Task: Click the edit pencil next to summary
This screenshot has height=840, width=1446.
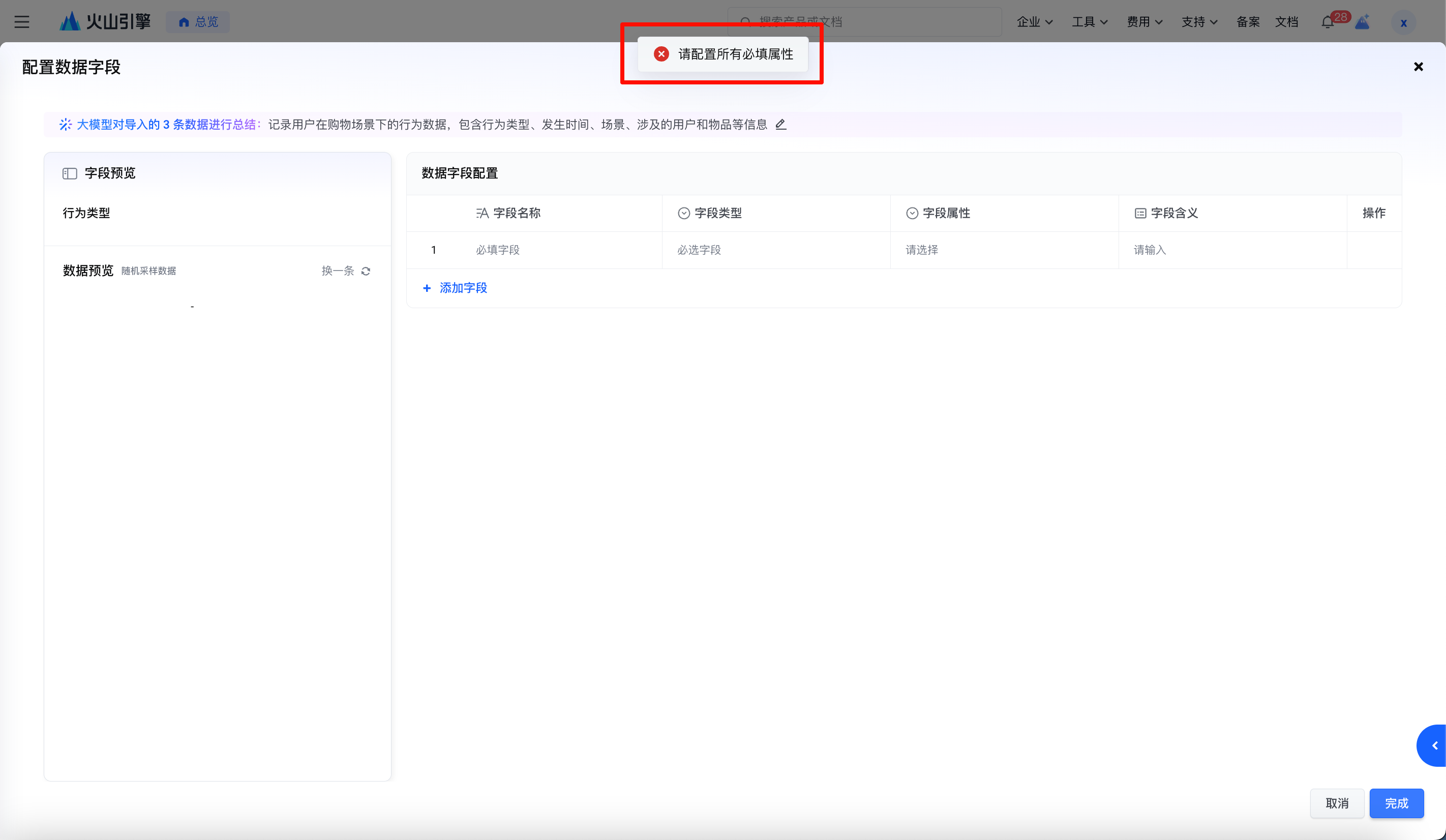Action: click(x=780, y=124)
